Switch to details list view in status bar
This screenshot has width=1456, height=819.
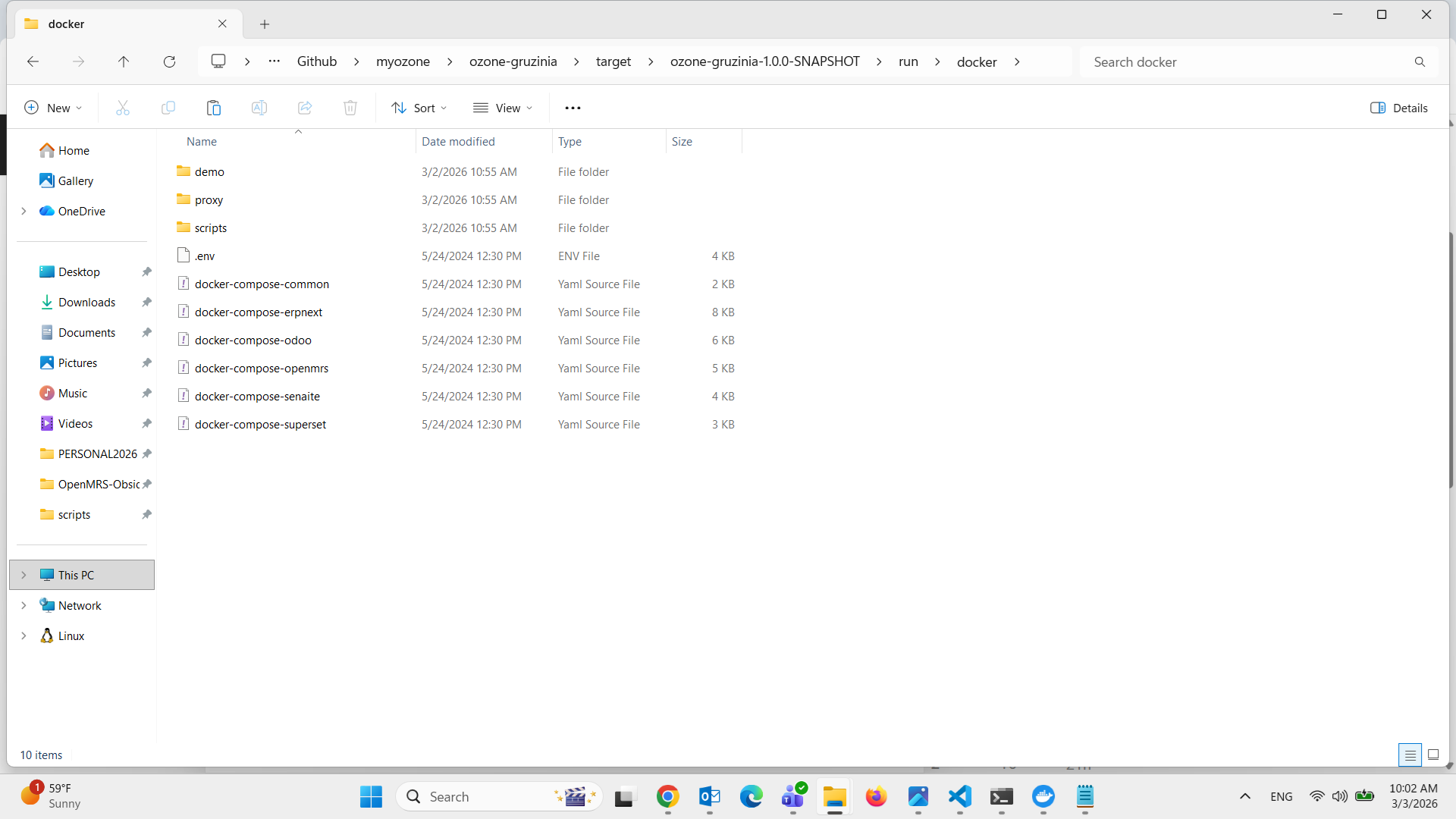(1410, 755)
